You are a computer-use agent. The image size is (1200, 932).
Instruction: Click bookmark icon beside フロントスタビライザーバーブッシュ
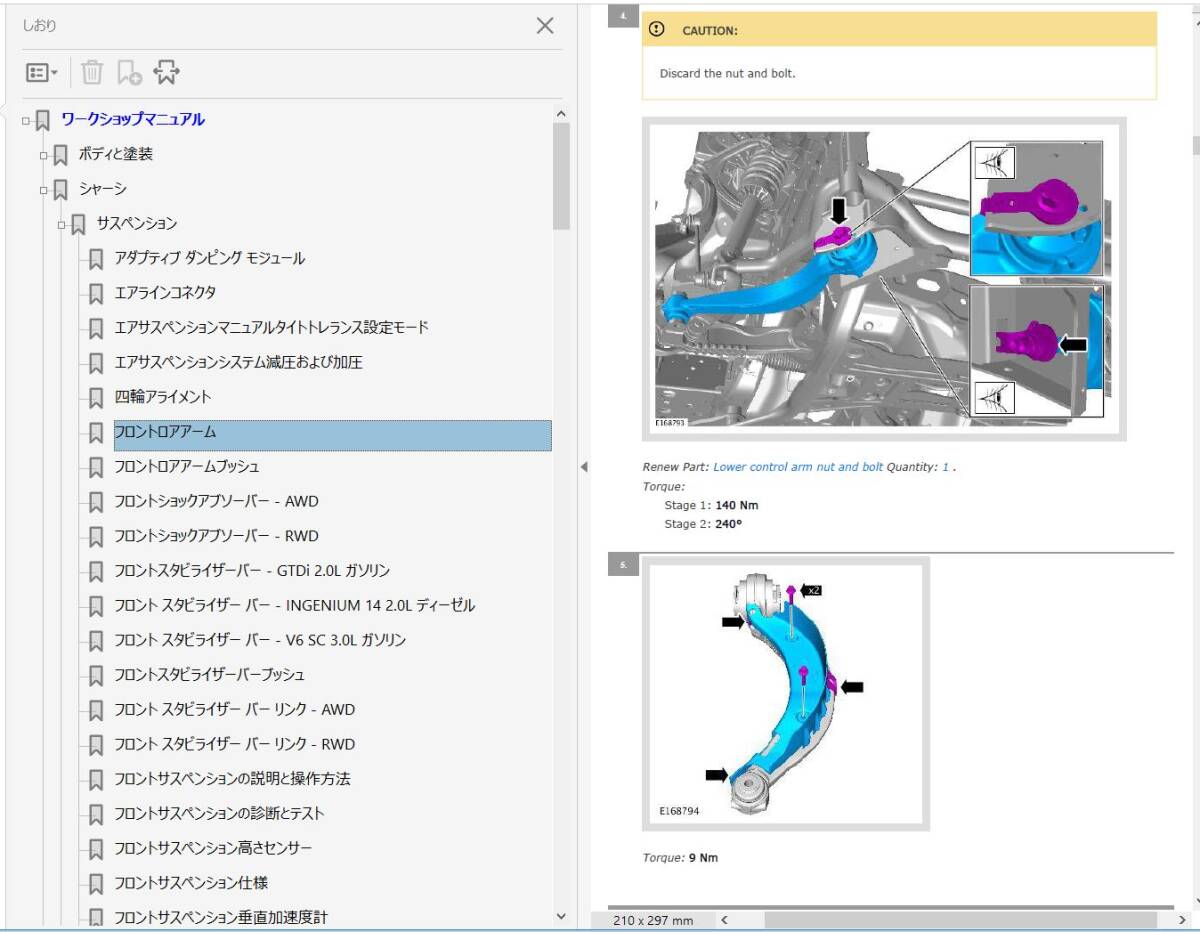[x=96, y=675]
